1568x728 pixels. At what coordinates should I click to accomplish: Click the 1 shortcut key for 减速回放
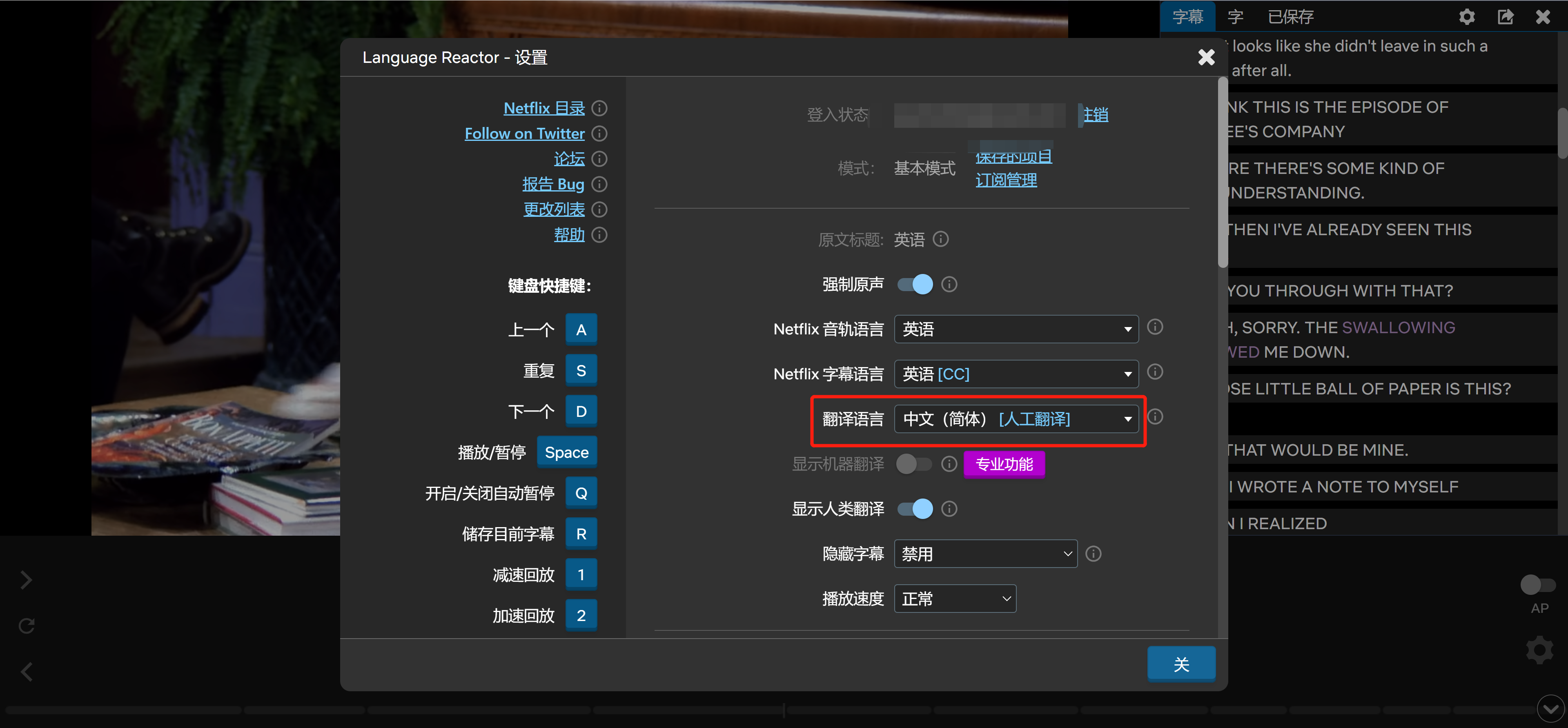581,574
